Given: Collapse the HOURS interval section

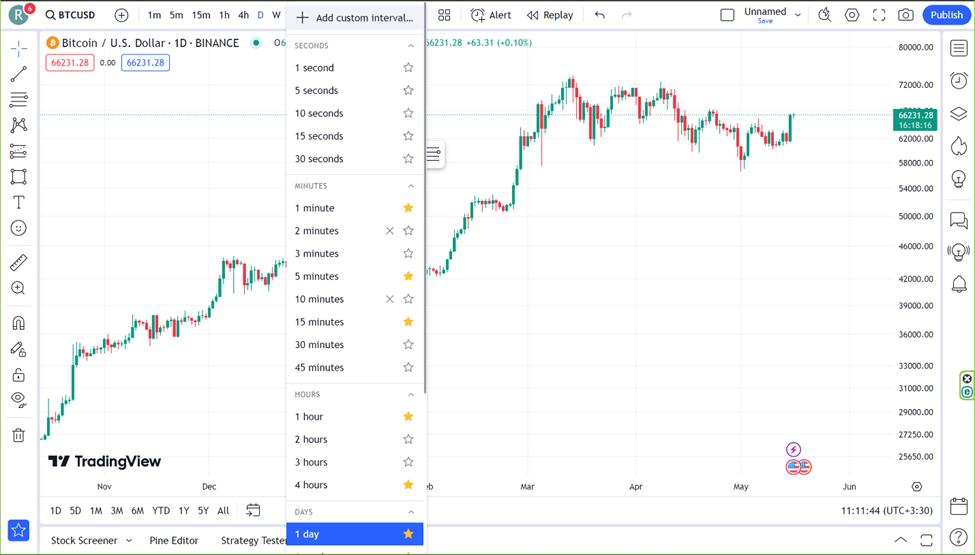Looking at the screenshot, I should (411, 395).
